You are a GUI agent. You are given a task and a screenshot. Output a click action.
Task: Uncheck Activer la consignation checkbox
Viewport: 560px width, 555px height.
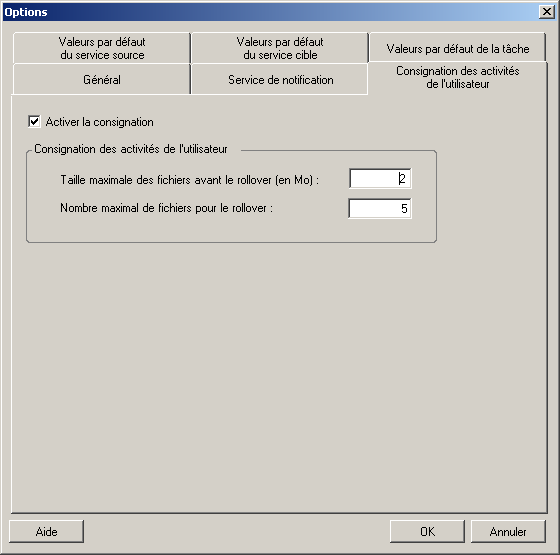(34, 121)
